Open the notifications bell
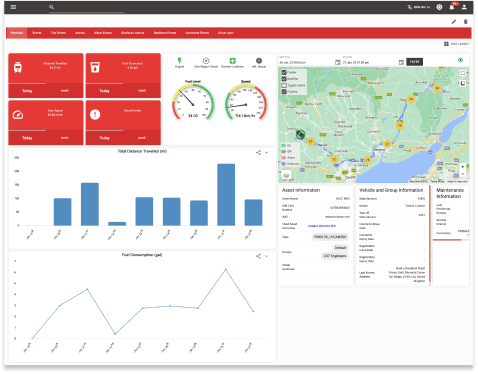This screenshot has width=478, height=374. click(x=452, y=7)
